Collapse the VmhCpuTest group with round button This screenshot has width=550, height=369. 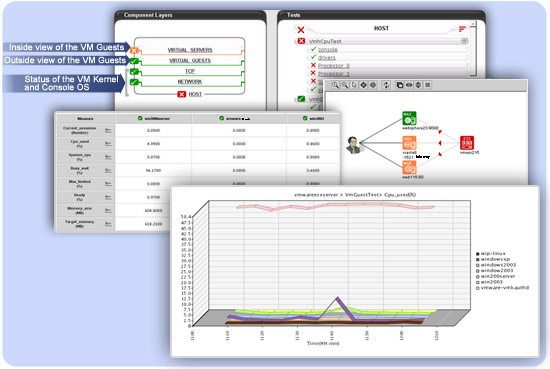coord(464,41)
